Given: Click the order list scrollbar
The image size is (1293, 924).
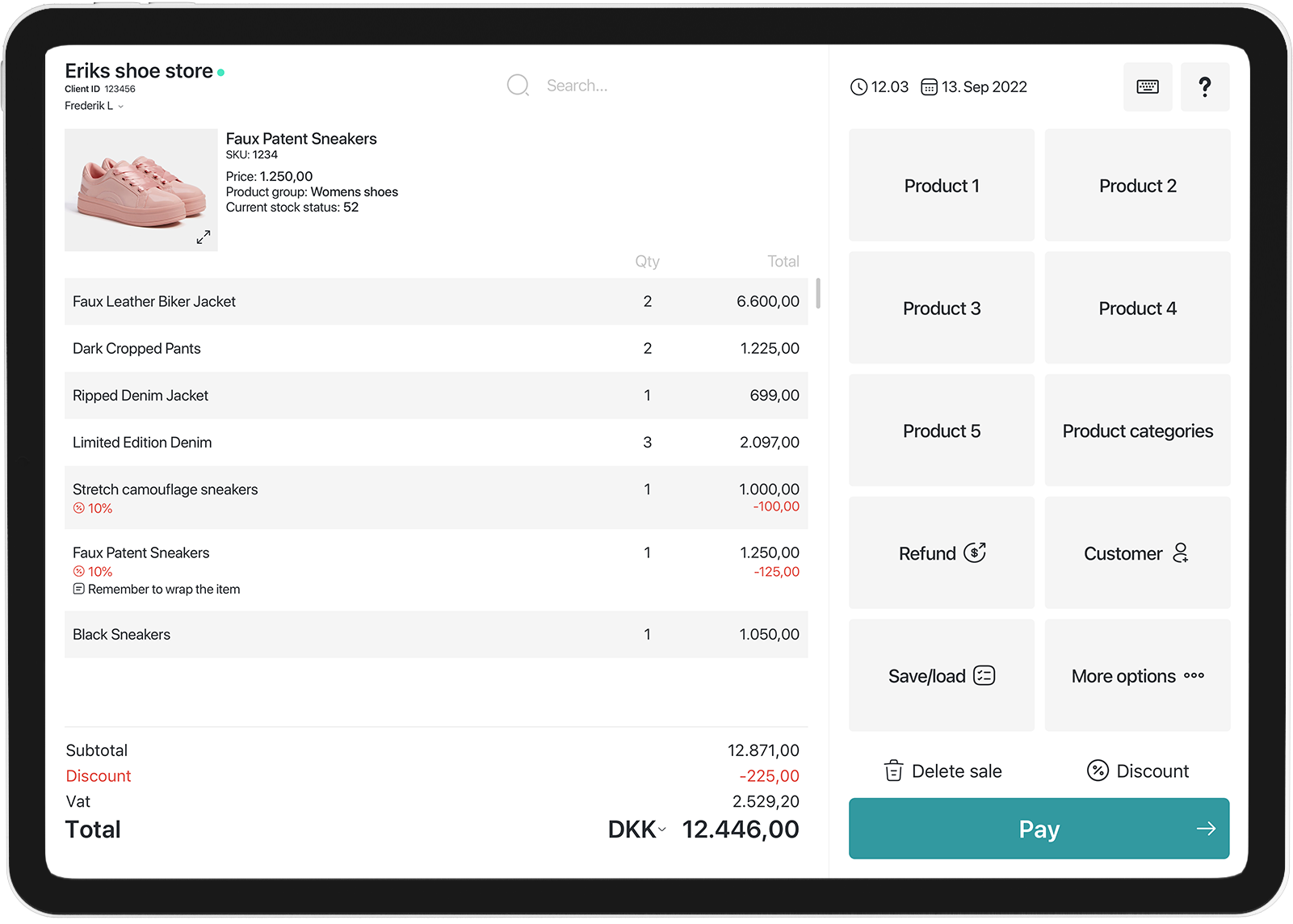Looking at the screenshot, I should [x=818, y=293].
